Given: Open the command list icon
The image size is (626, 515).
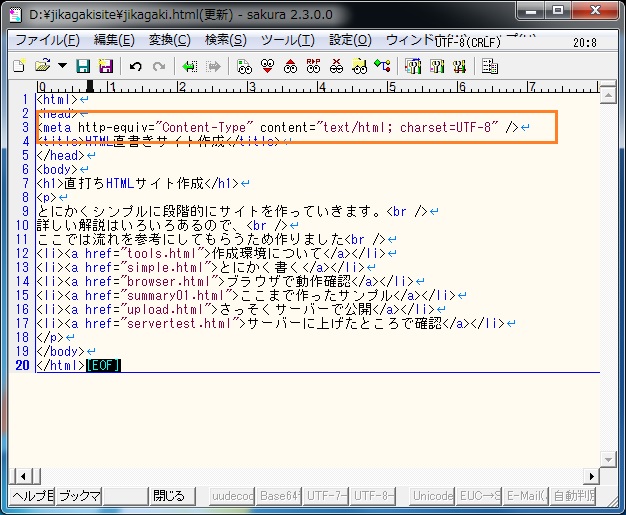Looking at the screenshot, I should (490, 66).
